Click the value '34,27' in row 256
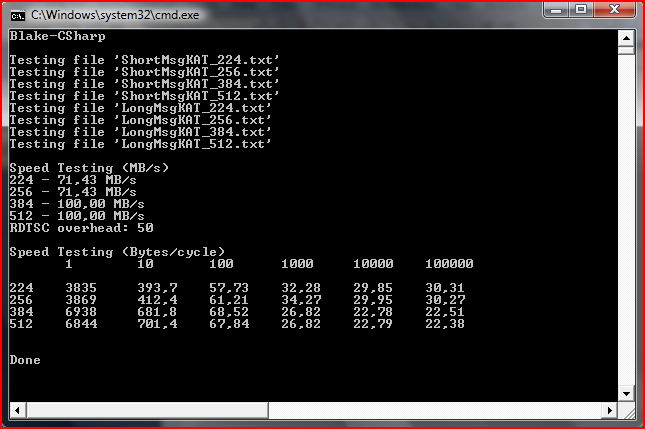645x429 pixels. point(301,300)
